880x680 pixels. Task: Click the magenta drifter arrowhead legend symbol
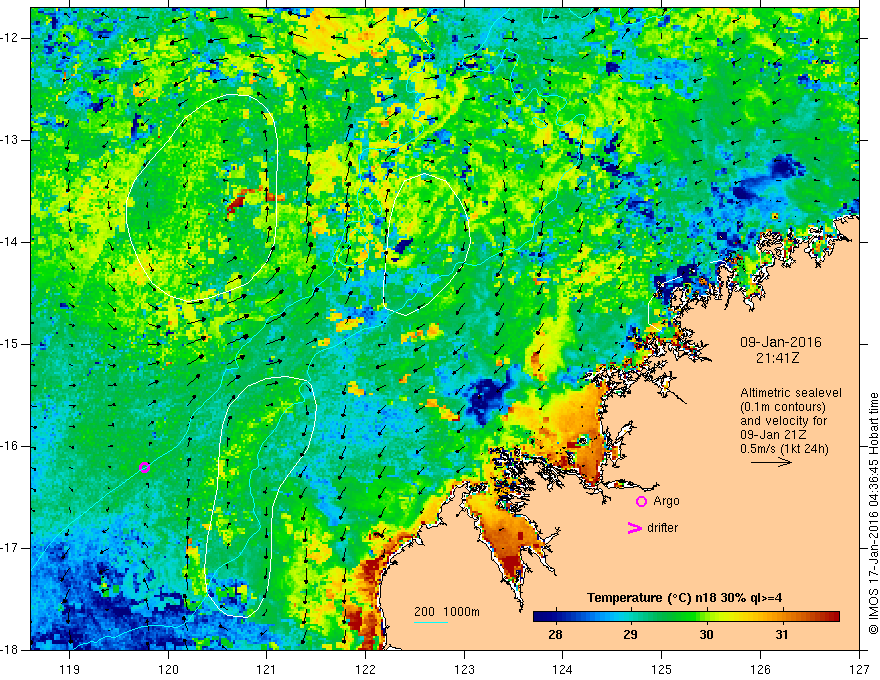pyautogui.click(x=634, y=528)
